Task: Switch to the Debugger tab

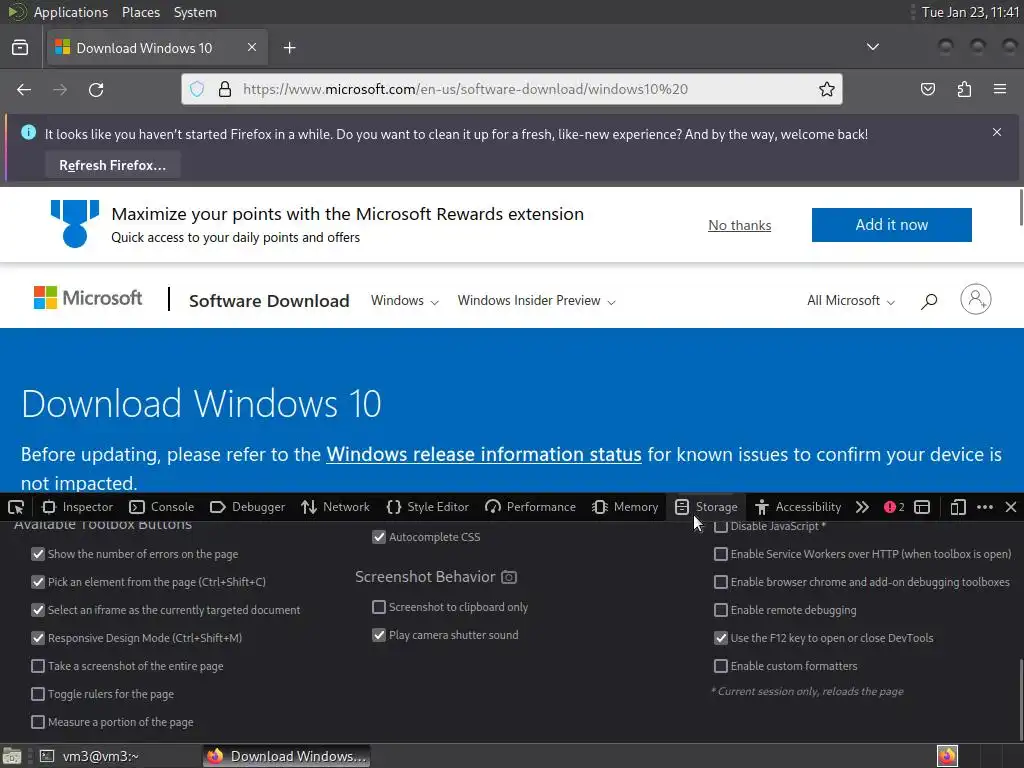Action: [x=248, y=507]
